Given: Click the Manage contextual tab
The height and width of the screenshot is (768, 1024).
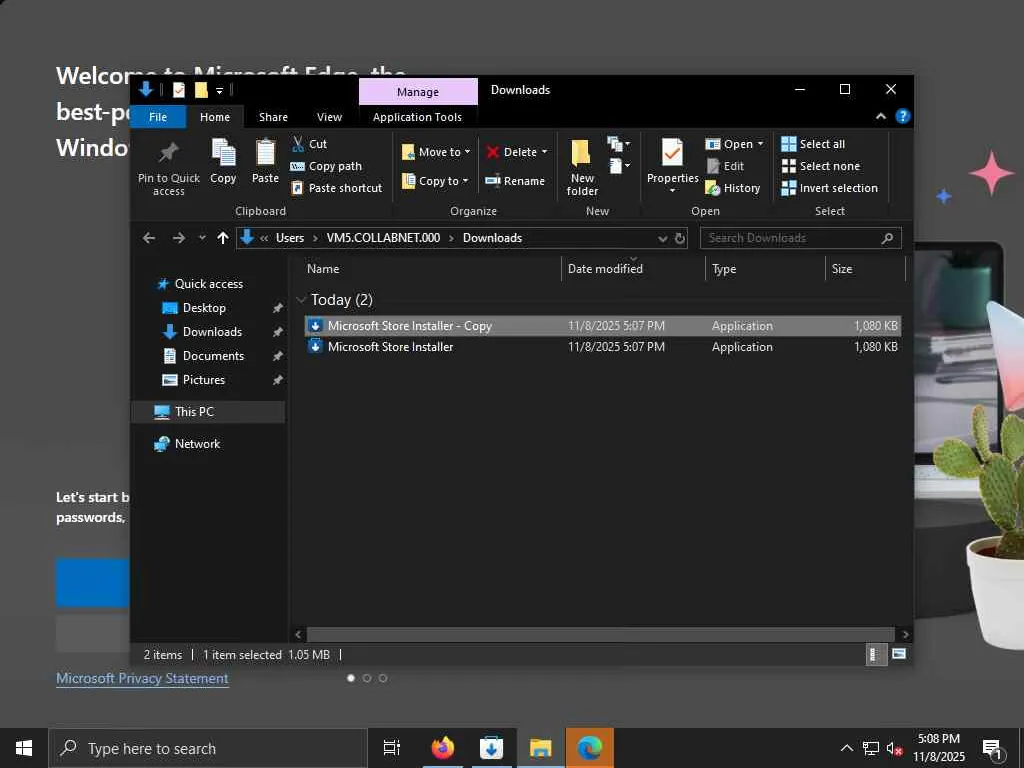Looking at the screenshot, I should coord(418,92).
